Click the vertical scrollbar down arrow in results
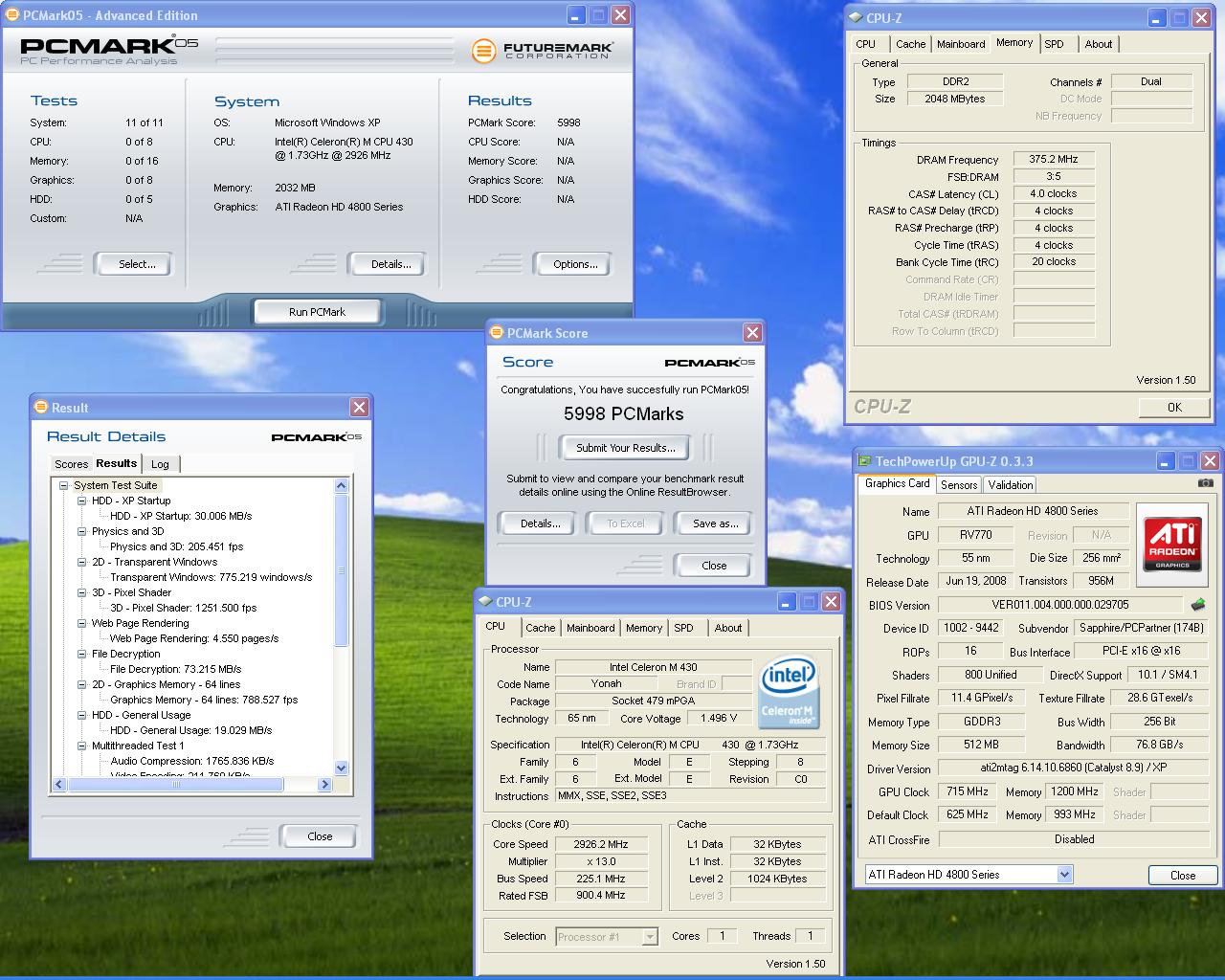Image resolution: width=1225 pixels, height=980 pixels. click(342, 768)
